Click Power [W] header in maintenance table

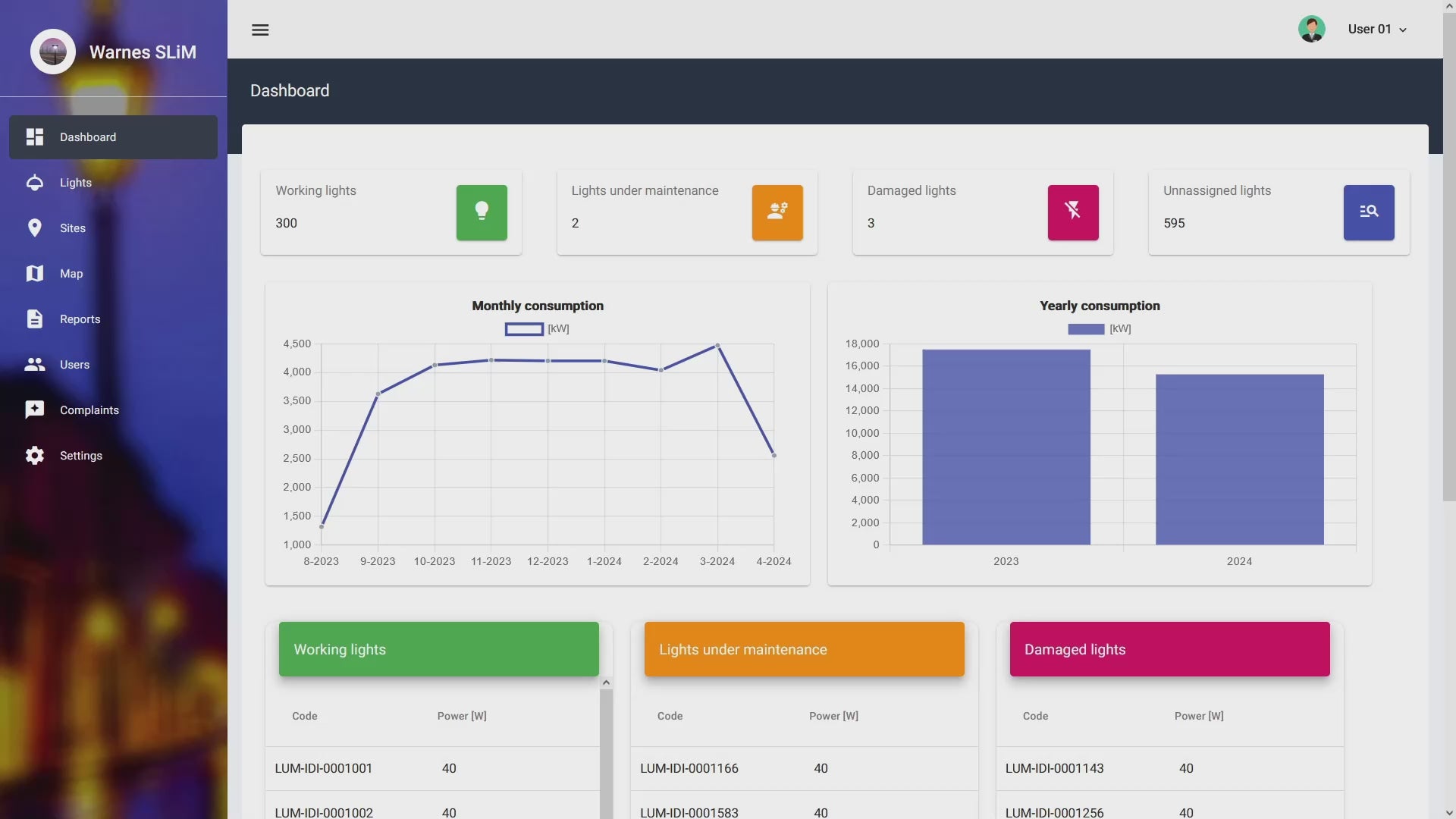pyautogui.click(x=833, y=716)
